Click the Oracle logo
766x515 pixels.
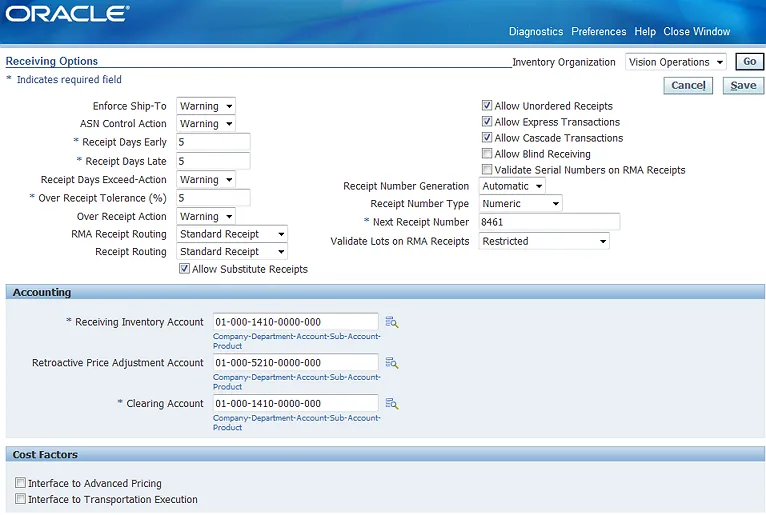pos(67,14)
